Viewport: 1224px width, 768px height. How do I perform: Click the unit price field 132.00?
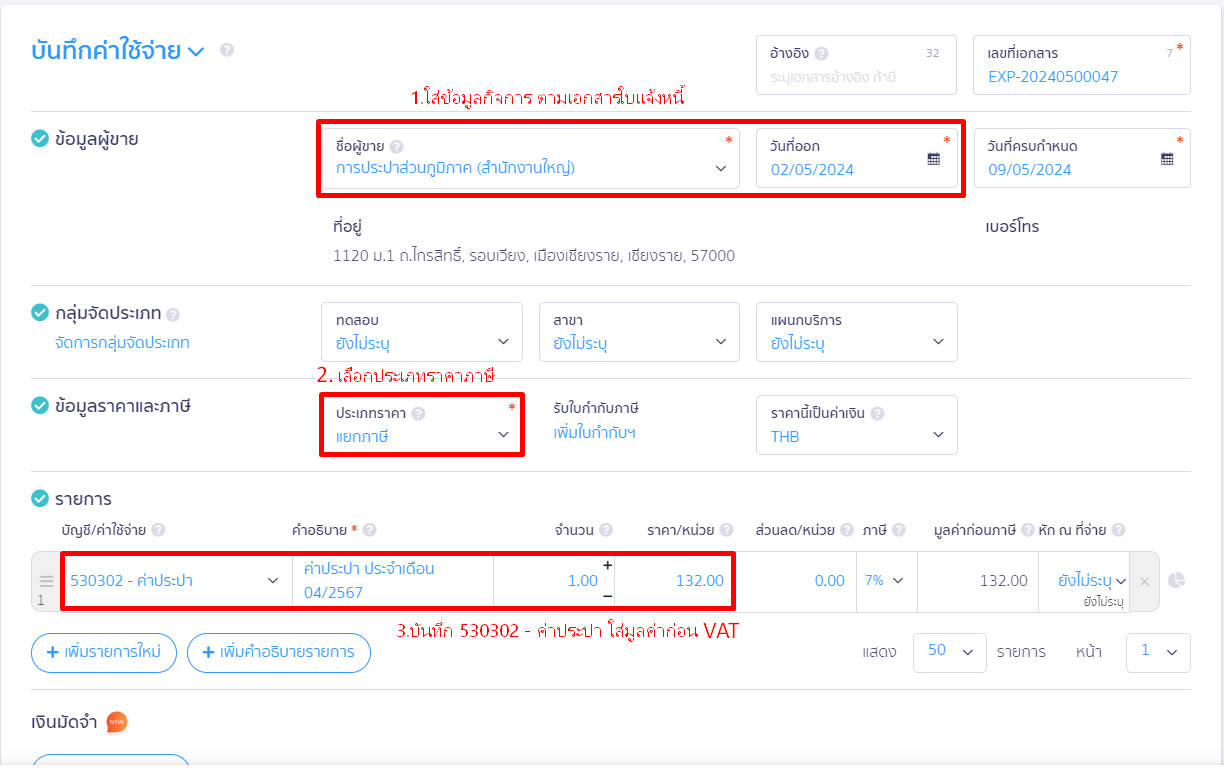[x=675, y=581]
